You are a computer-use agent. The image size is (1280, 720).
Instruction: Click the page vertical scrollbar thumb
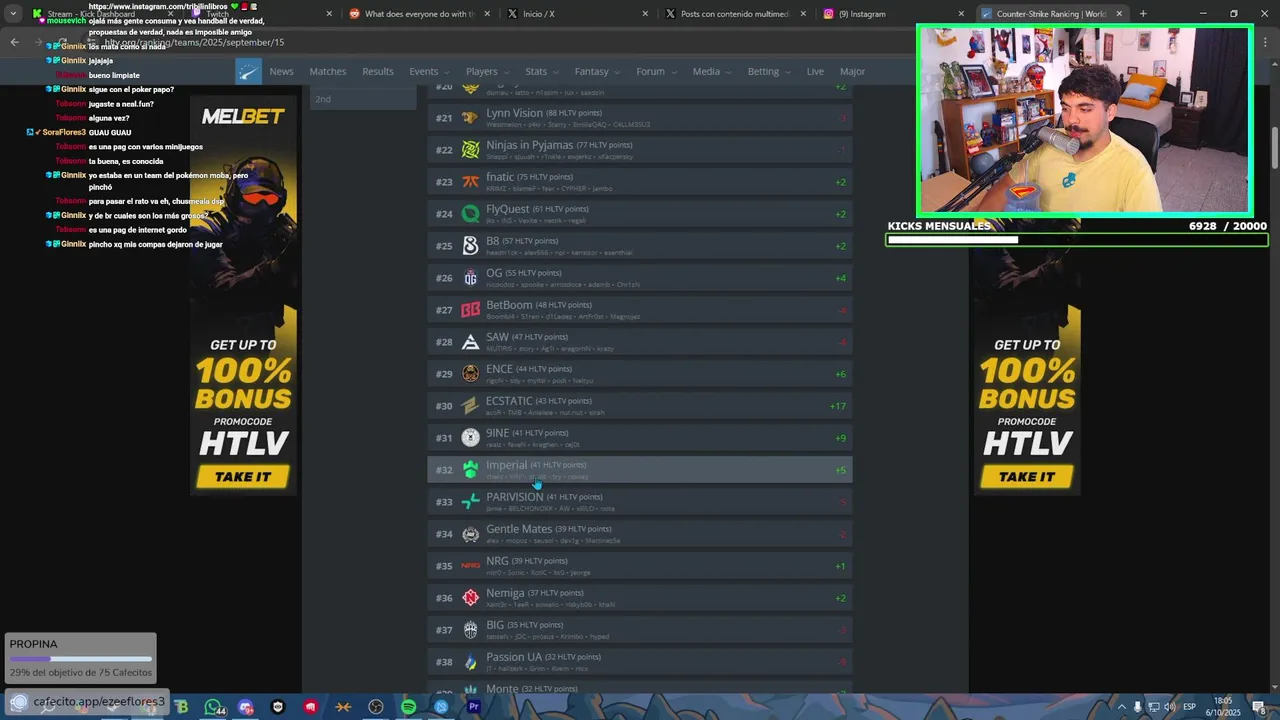point(1274,148)
